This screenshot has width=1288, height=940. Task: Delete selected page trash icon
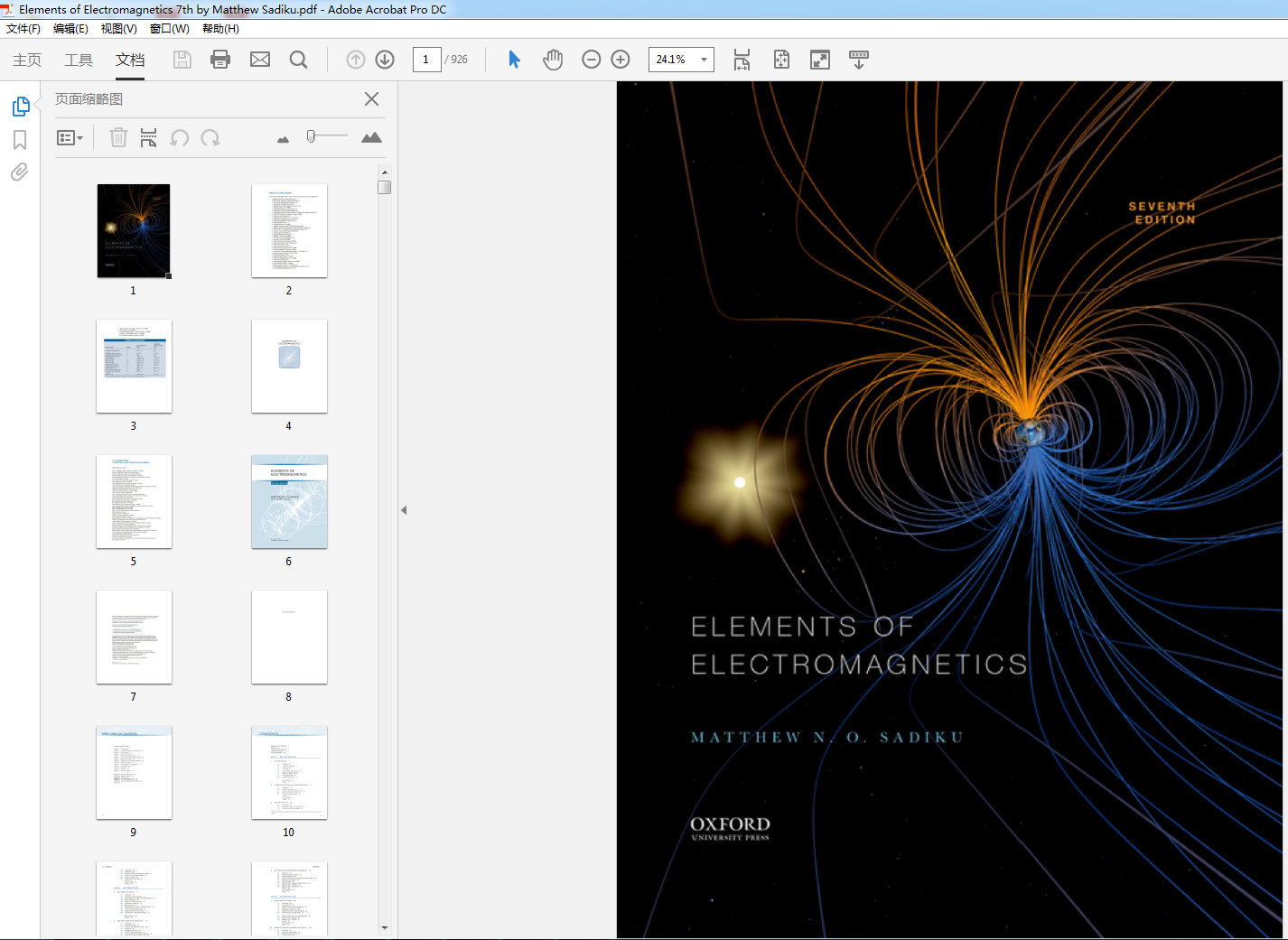(x=118, y=137)
